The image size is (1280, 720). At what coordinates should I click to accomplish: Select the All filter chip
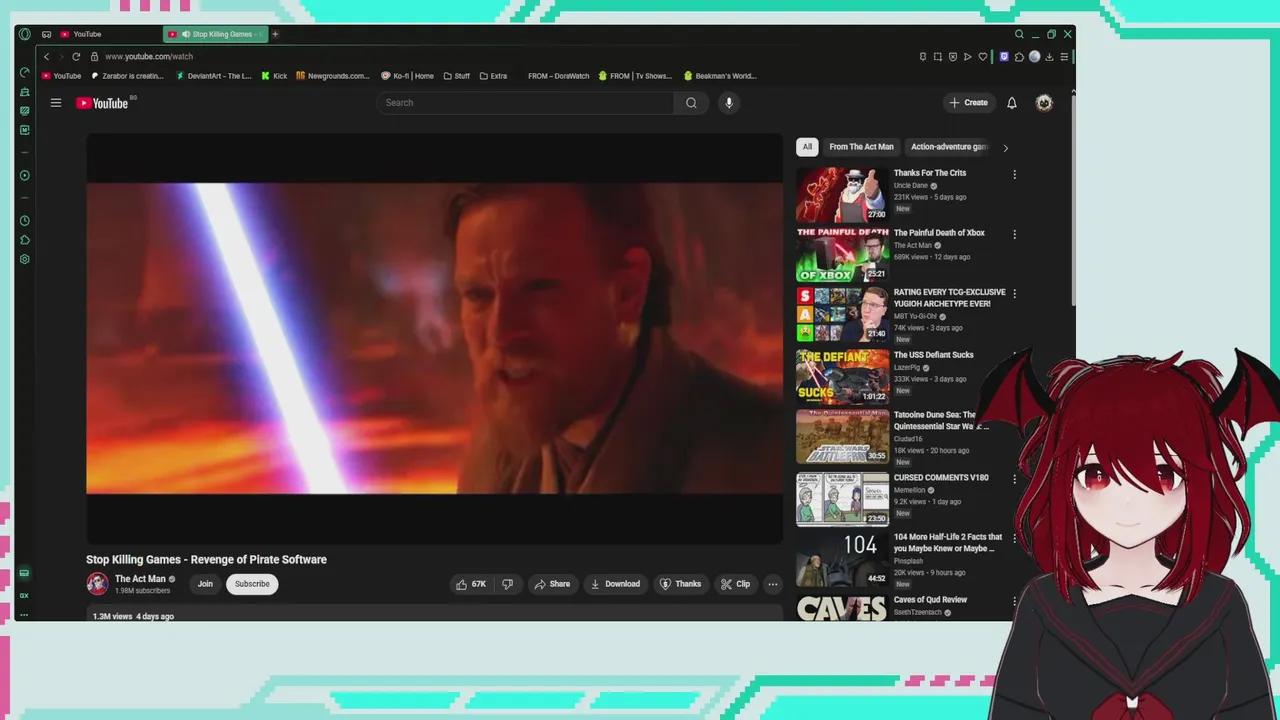(807, 147)
